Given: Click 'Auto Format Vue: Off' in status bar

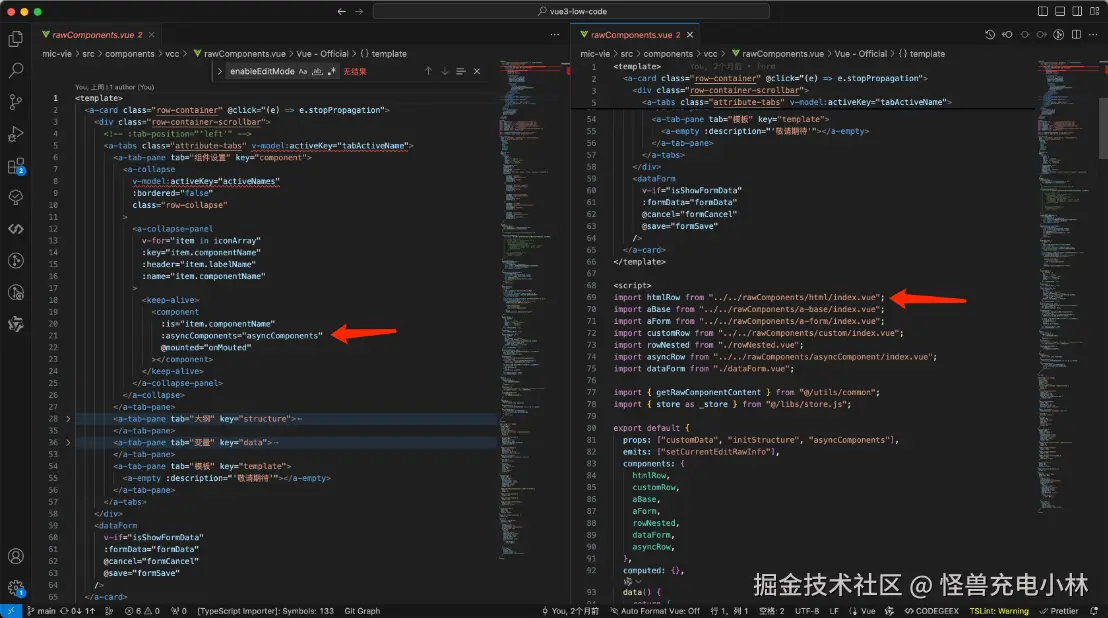Looking at the screenshot, I should coord(655,611).
